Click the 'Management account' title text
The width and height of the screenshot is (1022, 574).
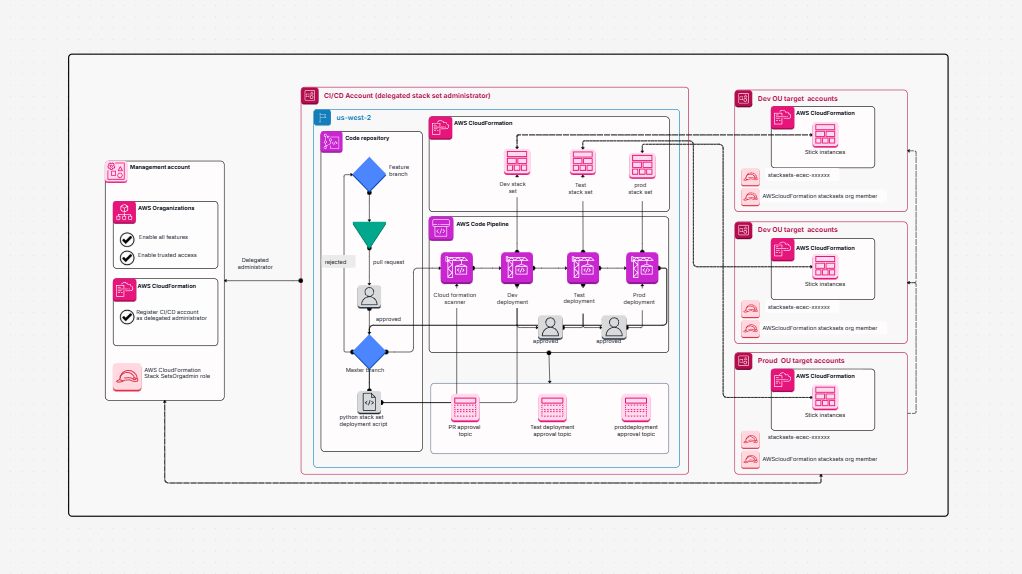tap(160, 167)
